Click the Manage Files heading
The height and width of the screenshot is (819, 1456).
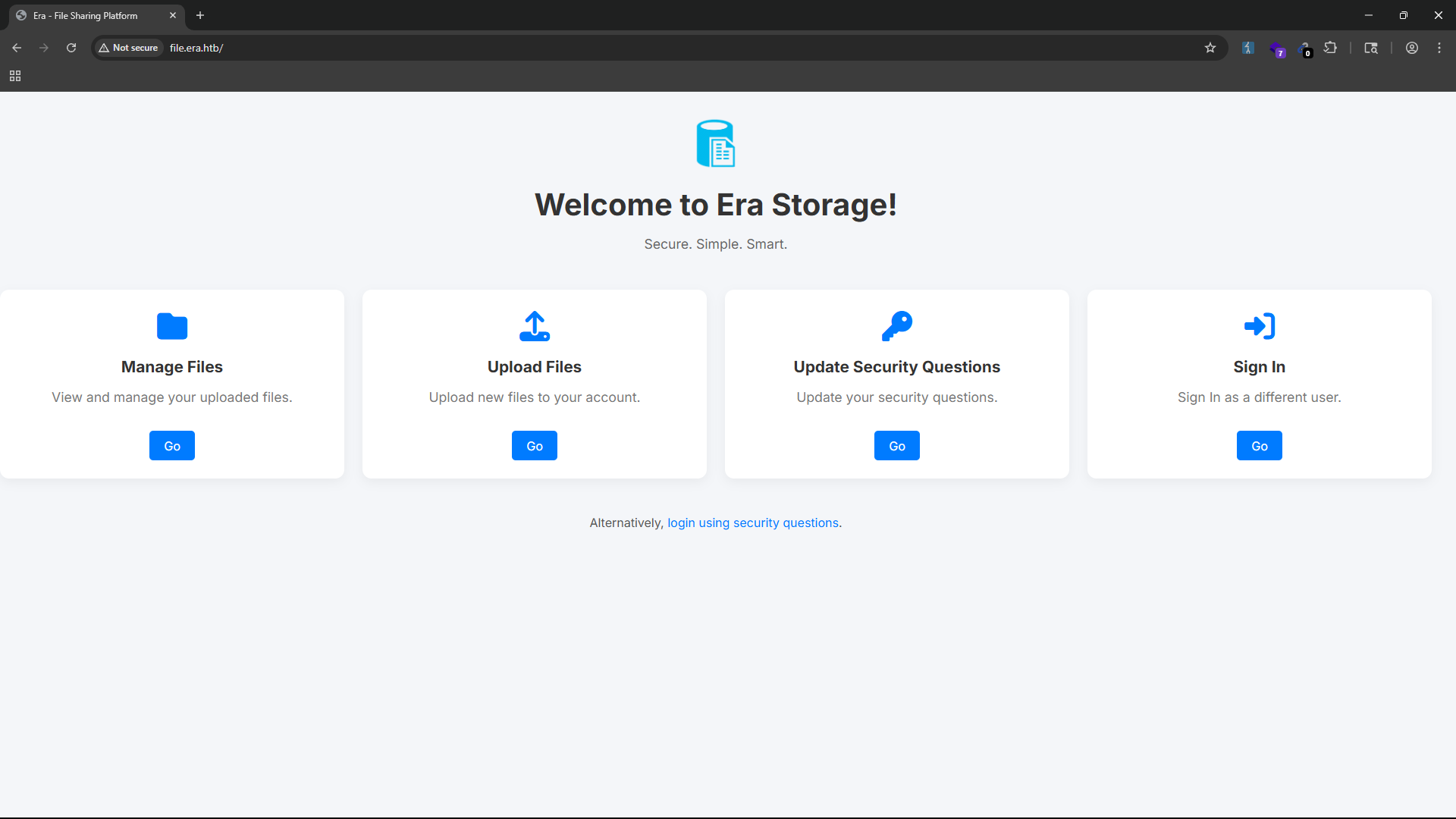pyautogui.click(x=172, y=367)
